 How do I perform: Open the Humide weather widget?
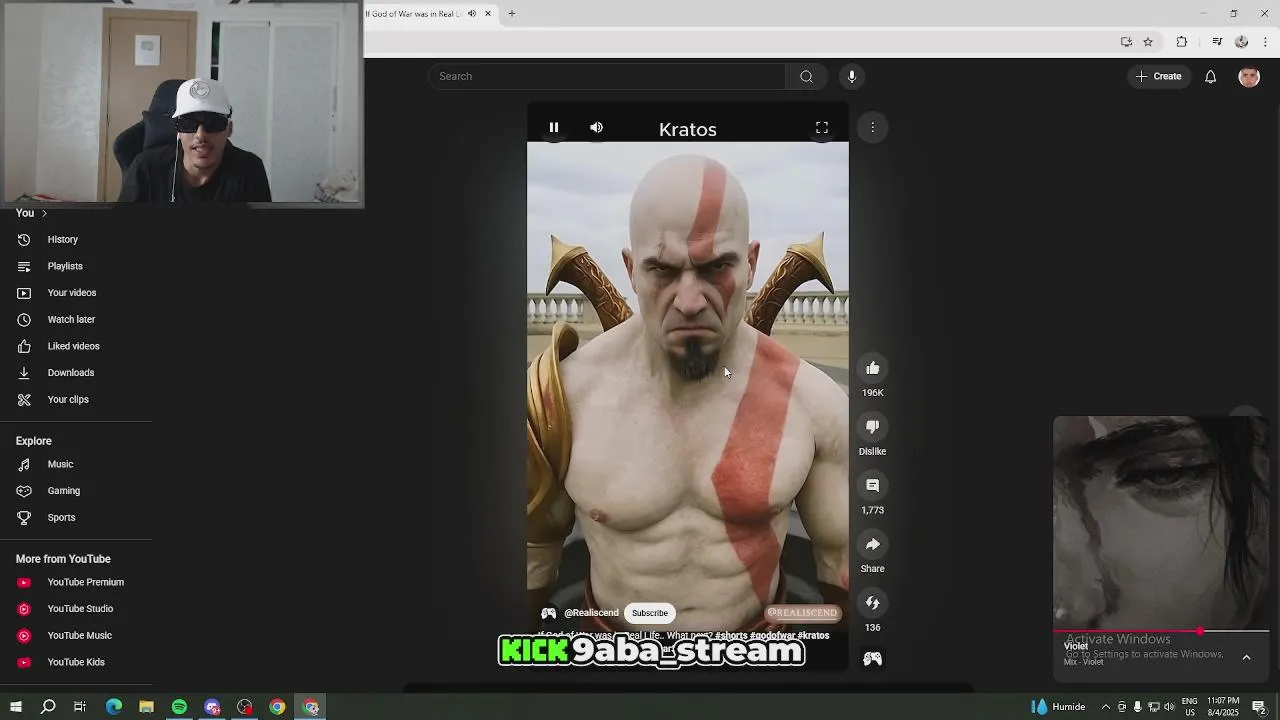tap(1059, 707)
